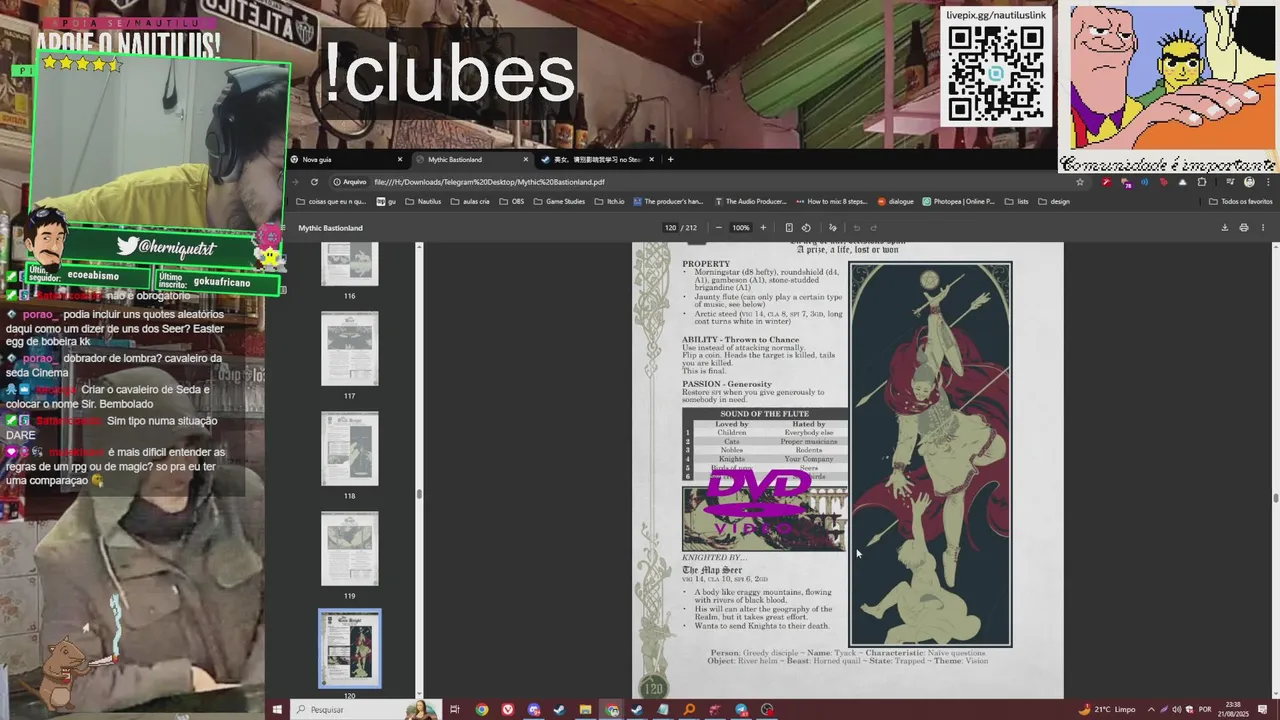Viewport: 1280px width, 720px height.
Task: Print the PDF document
Action: (x=1243, y=228)
